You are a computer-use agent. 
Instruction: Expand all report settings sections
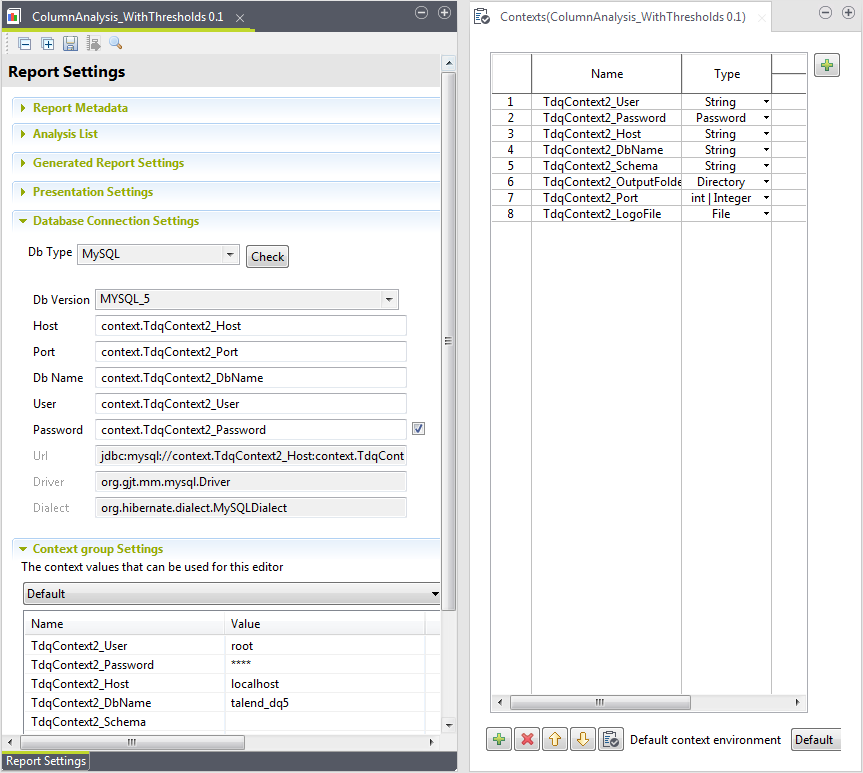[x=46, y=44]
